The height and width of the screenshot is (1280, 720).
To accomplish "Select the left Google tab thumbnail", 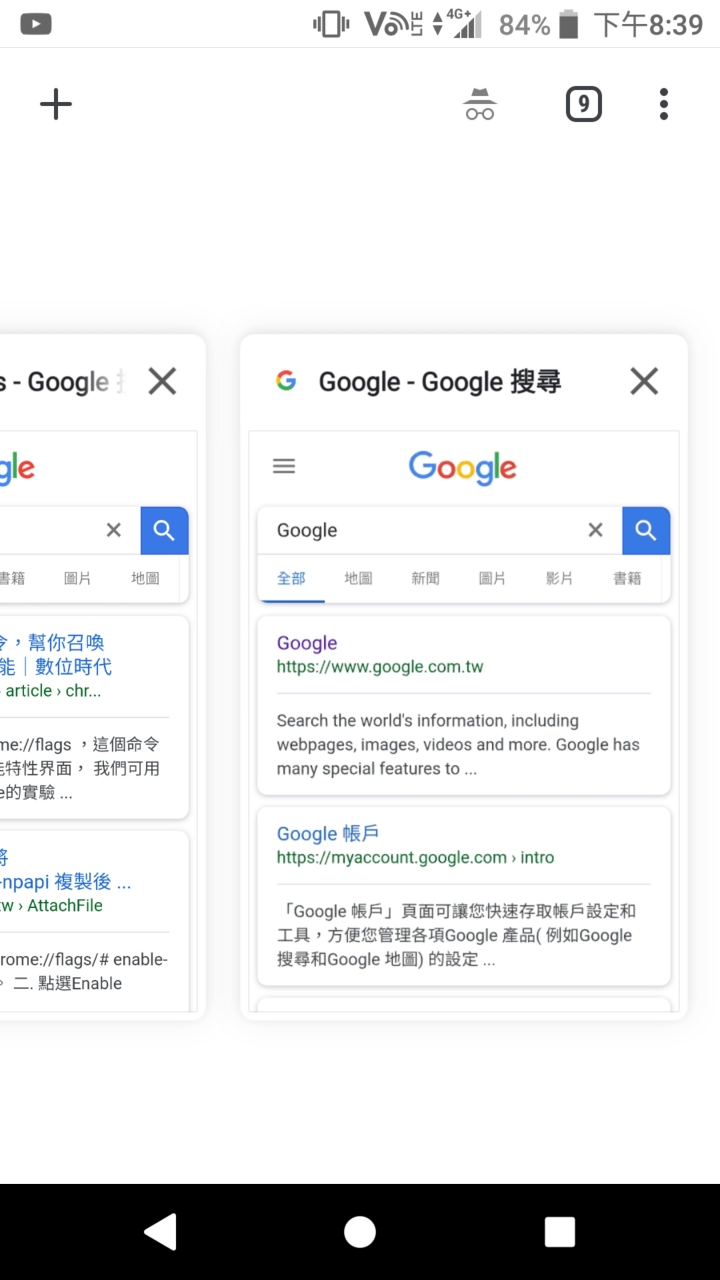I will [96, 720].
